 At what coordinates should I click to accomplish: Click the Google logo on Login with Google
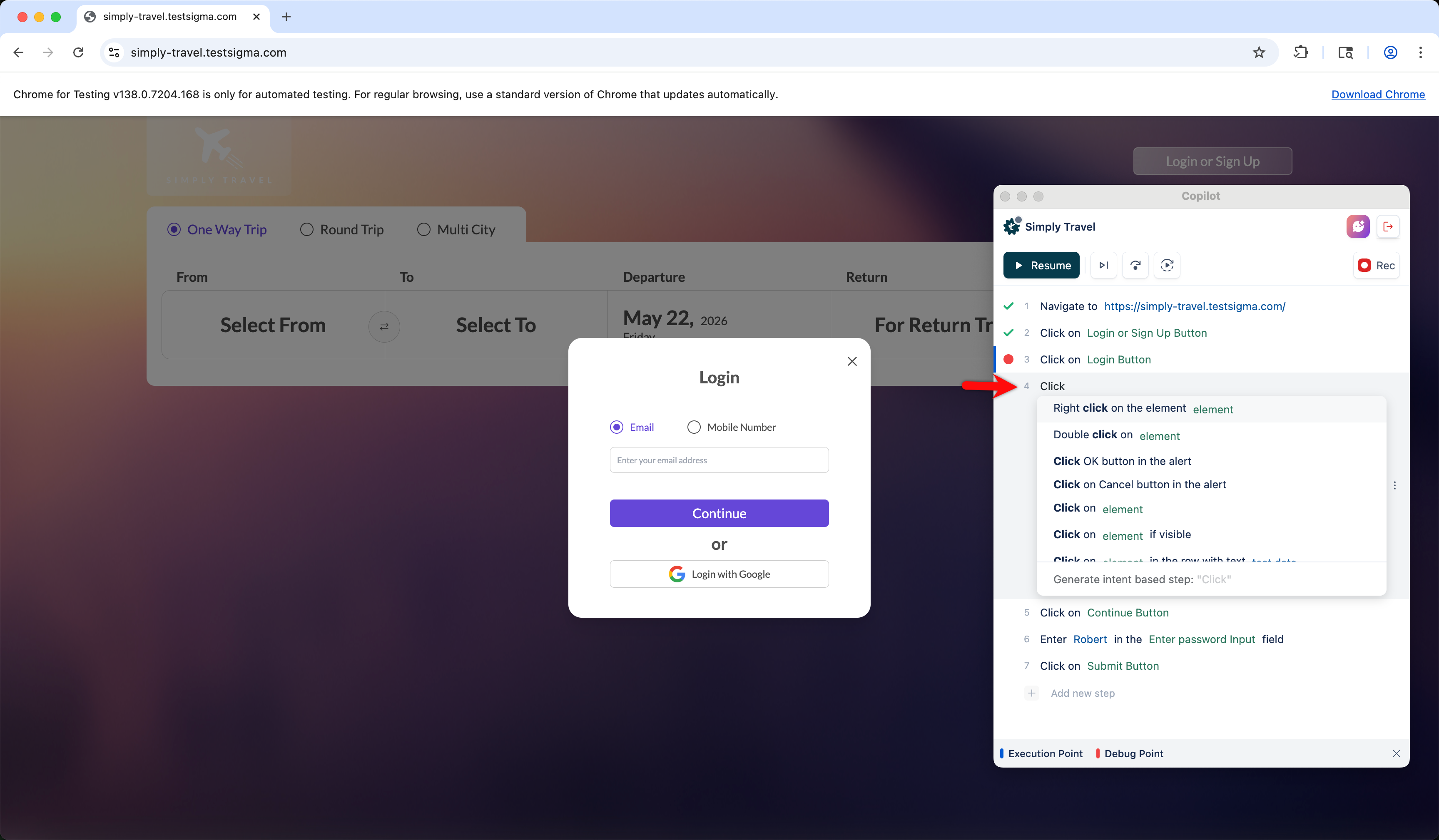tap(677, 574)
